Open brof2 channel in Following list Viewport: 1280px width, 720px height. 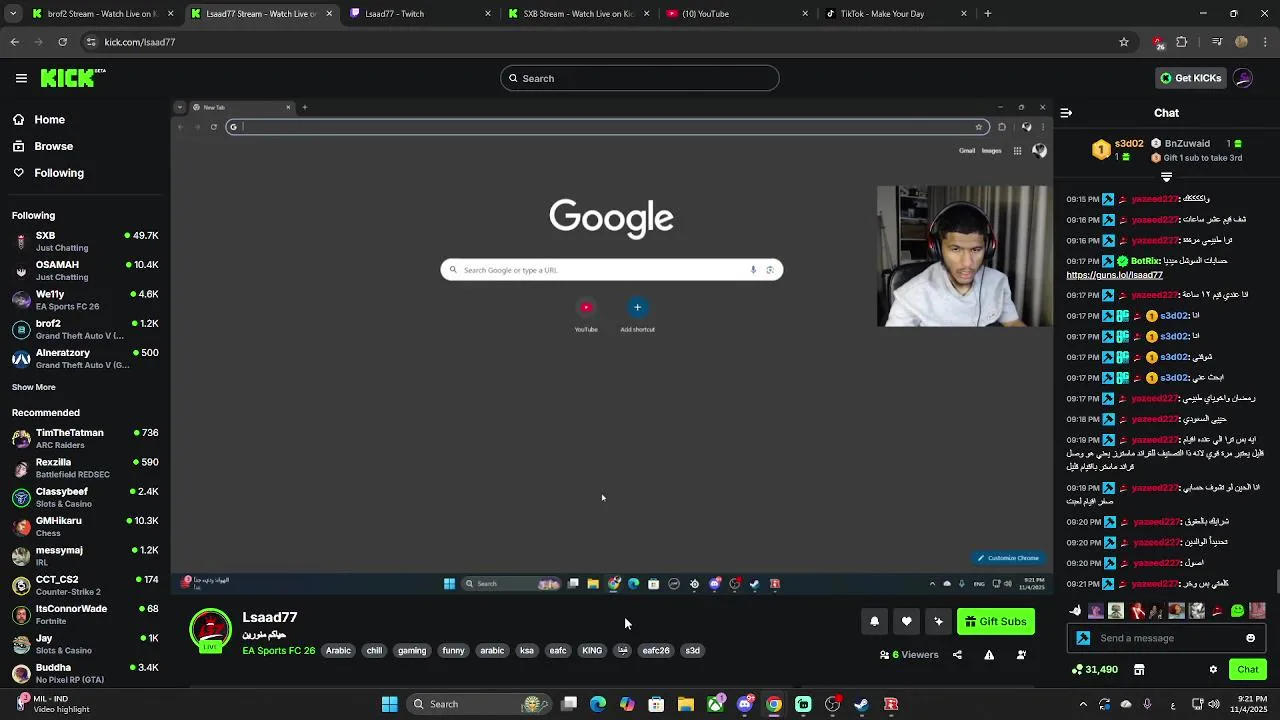click(x=85, y=329)
